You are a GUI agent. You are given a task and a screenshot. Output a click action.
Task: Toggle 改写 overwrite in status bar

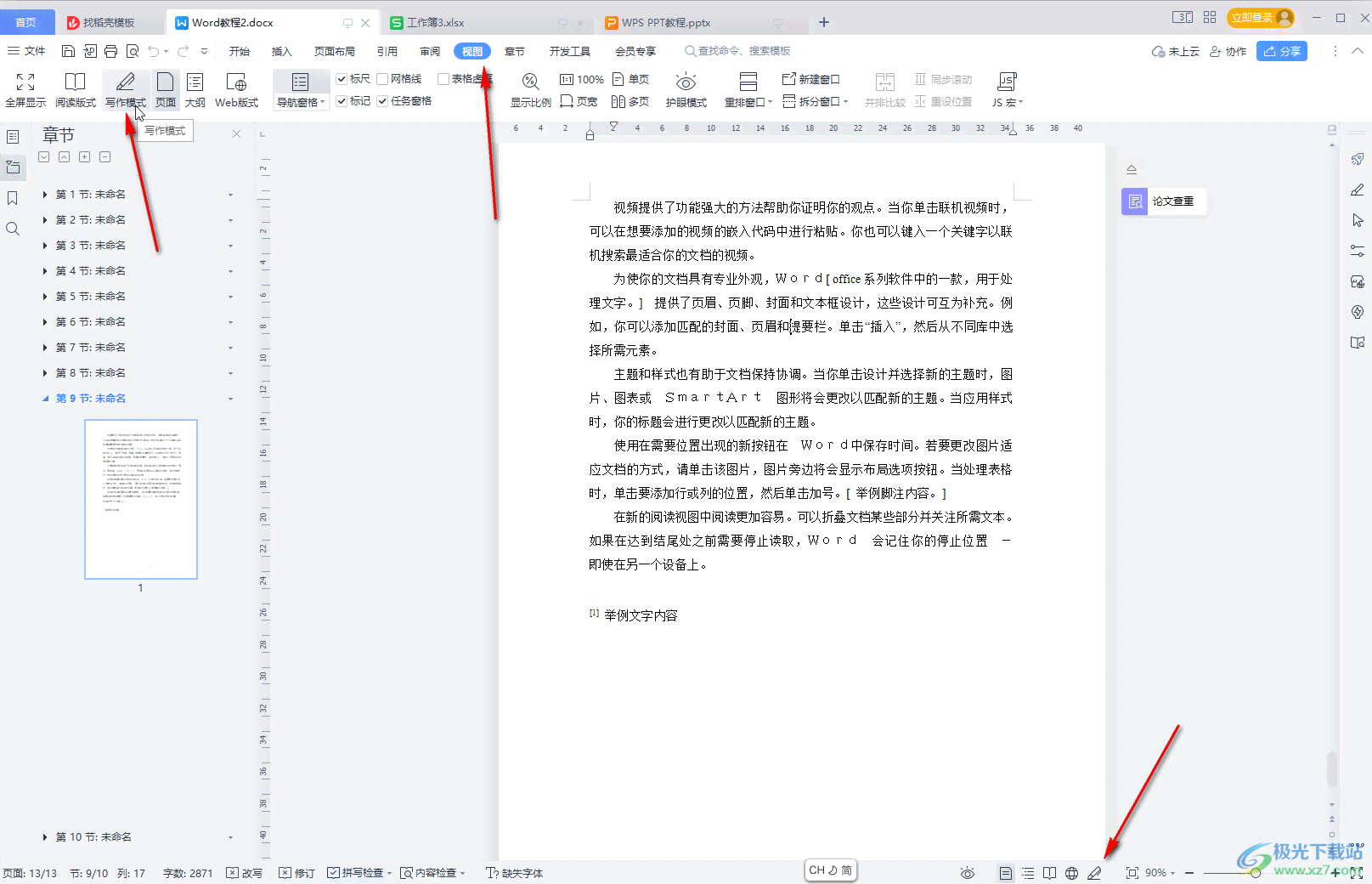tap(245, 873)
